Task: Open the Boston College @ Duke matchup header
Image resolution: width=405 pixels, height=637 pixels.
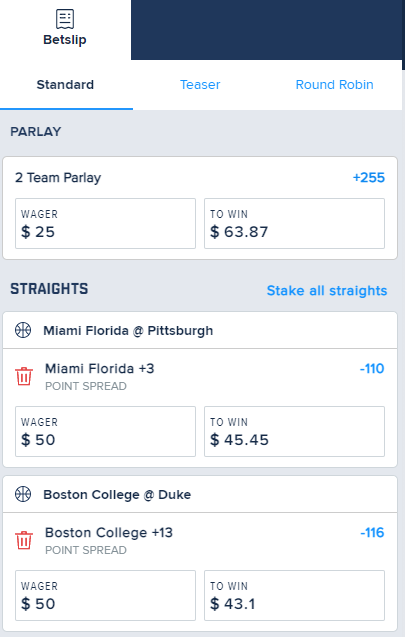Action: tap(200, 494)
